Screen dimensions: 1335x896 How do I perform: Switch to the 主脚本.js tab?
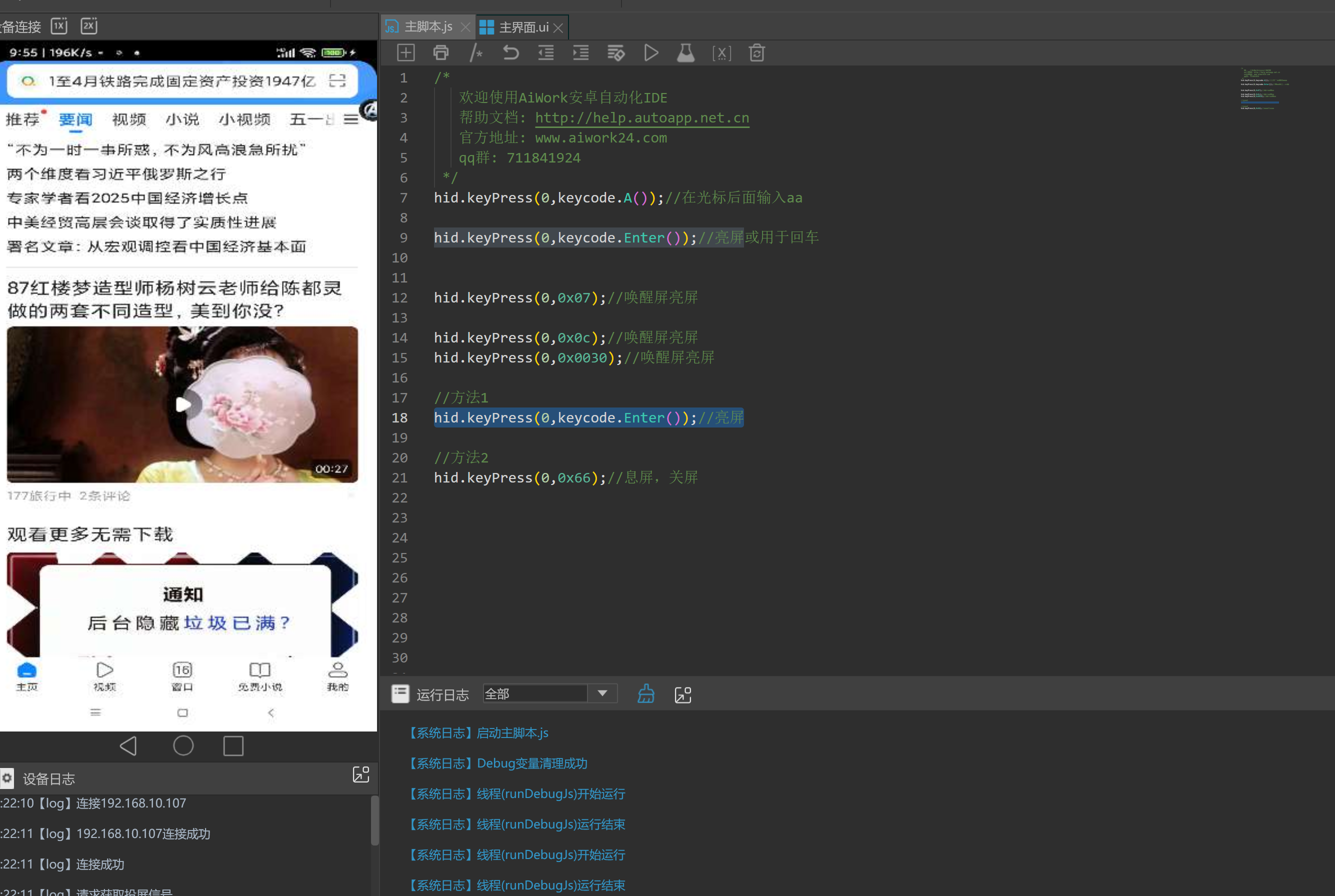[428, 27]
